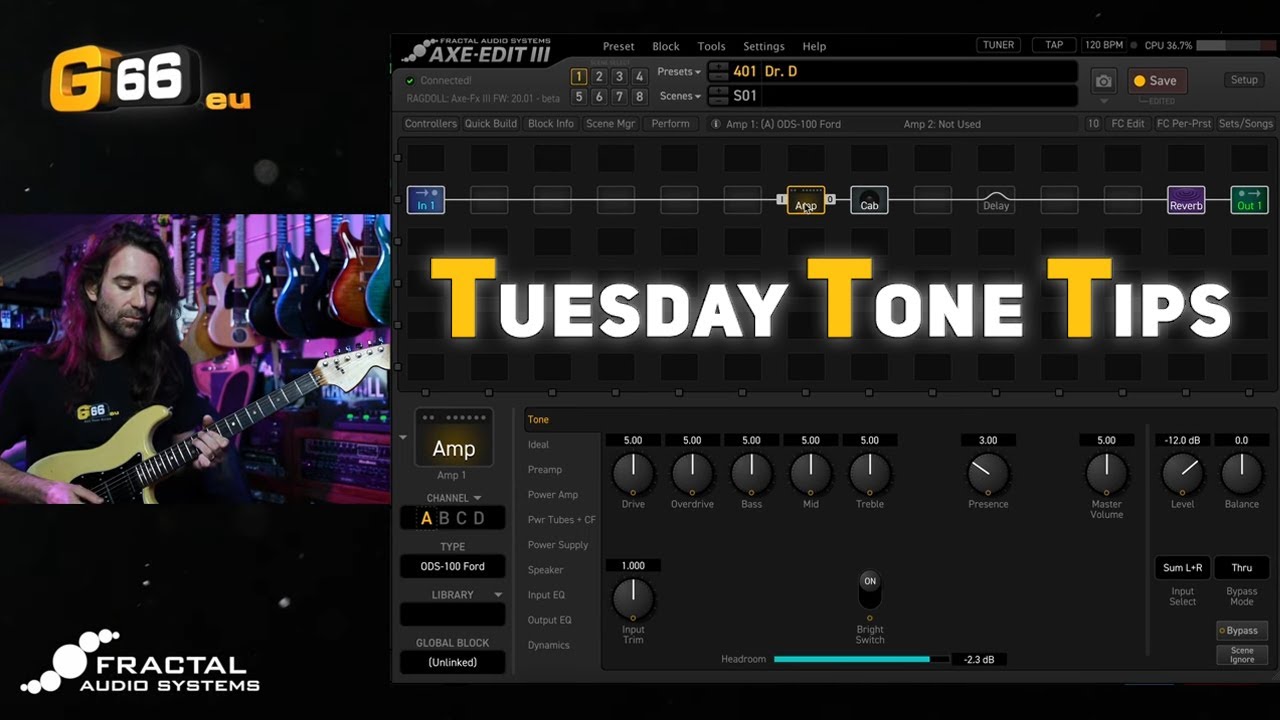Select the Out 1 block in grid
The image size is (1280, 720).
[x=1249, y=200]
